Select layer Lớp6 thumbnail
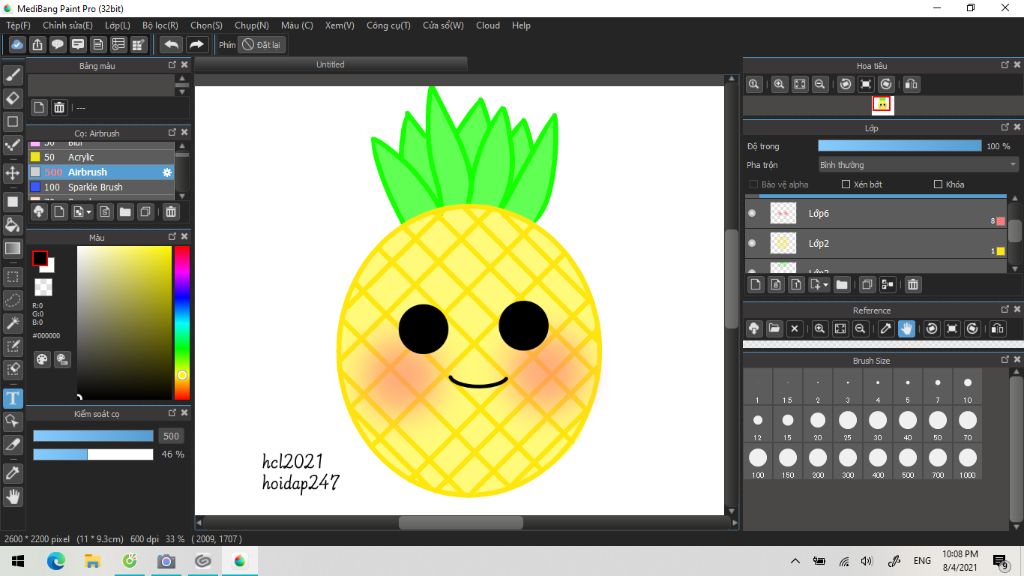The height and width of the screenshot is (576, 1024). [783, 214]
